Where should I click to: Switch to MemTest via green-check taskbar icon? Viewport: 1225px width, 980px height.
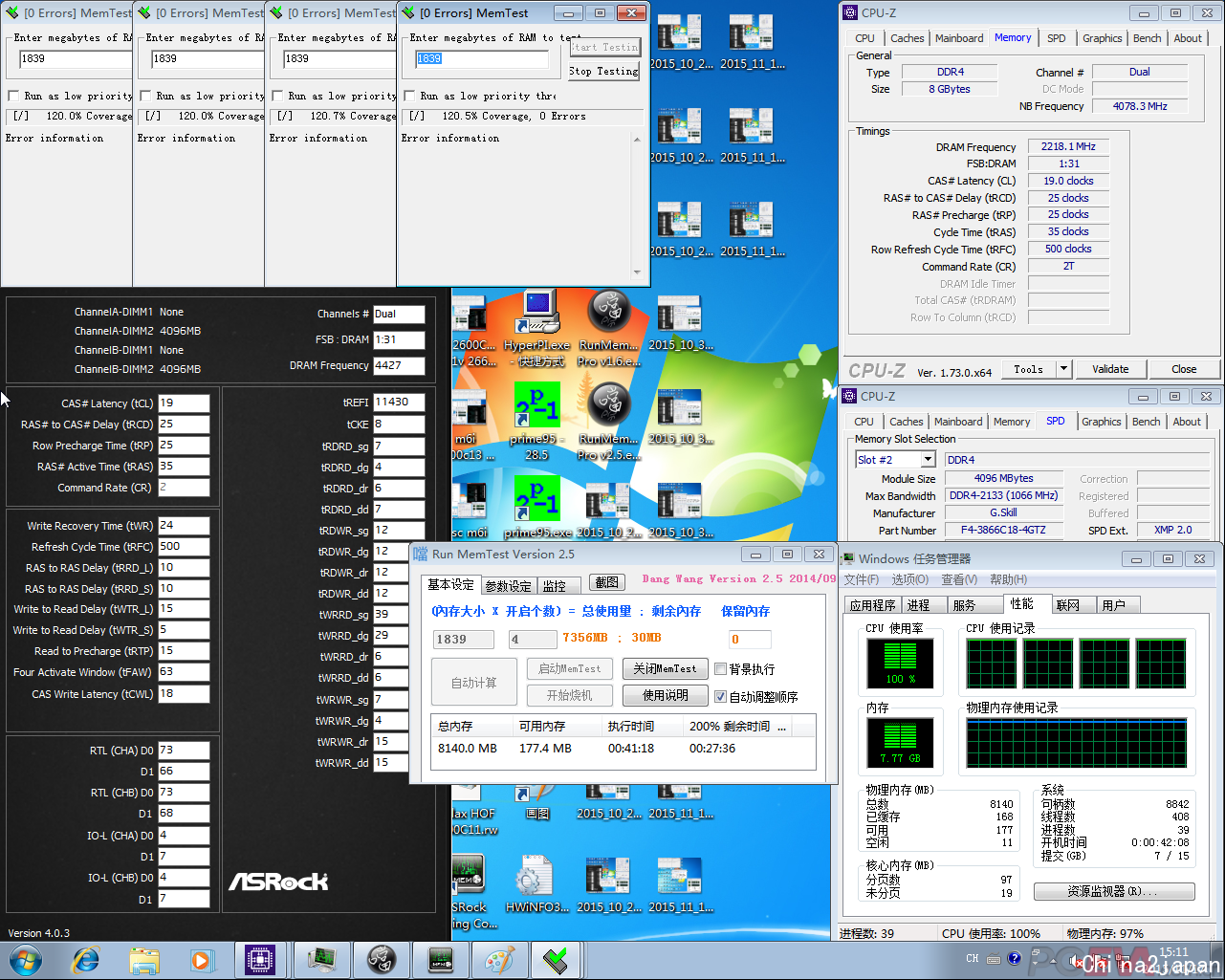coord(558,960)
